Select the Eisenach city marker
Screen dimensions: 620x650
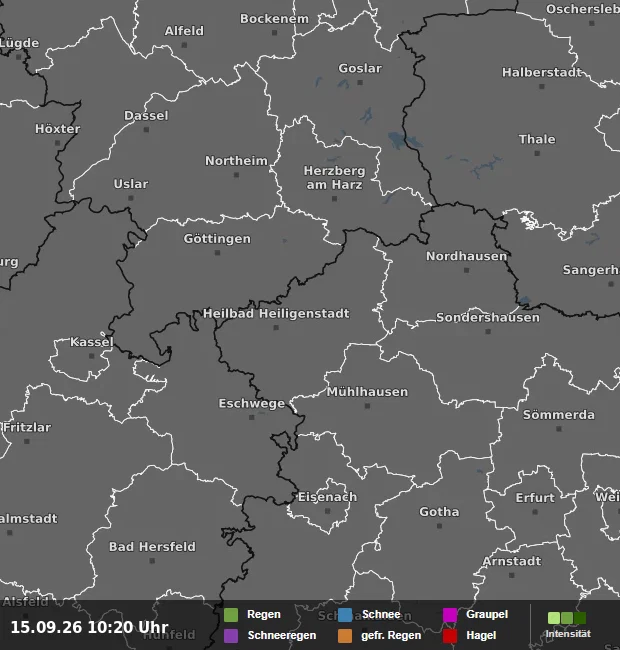coord(327,511)
